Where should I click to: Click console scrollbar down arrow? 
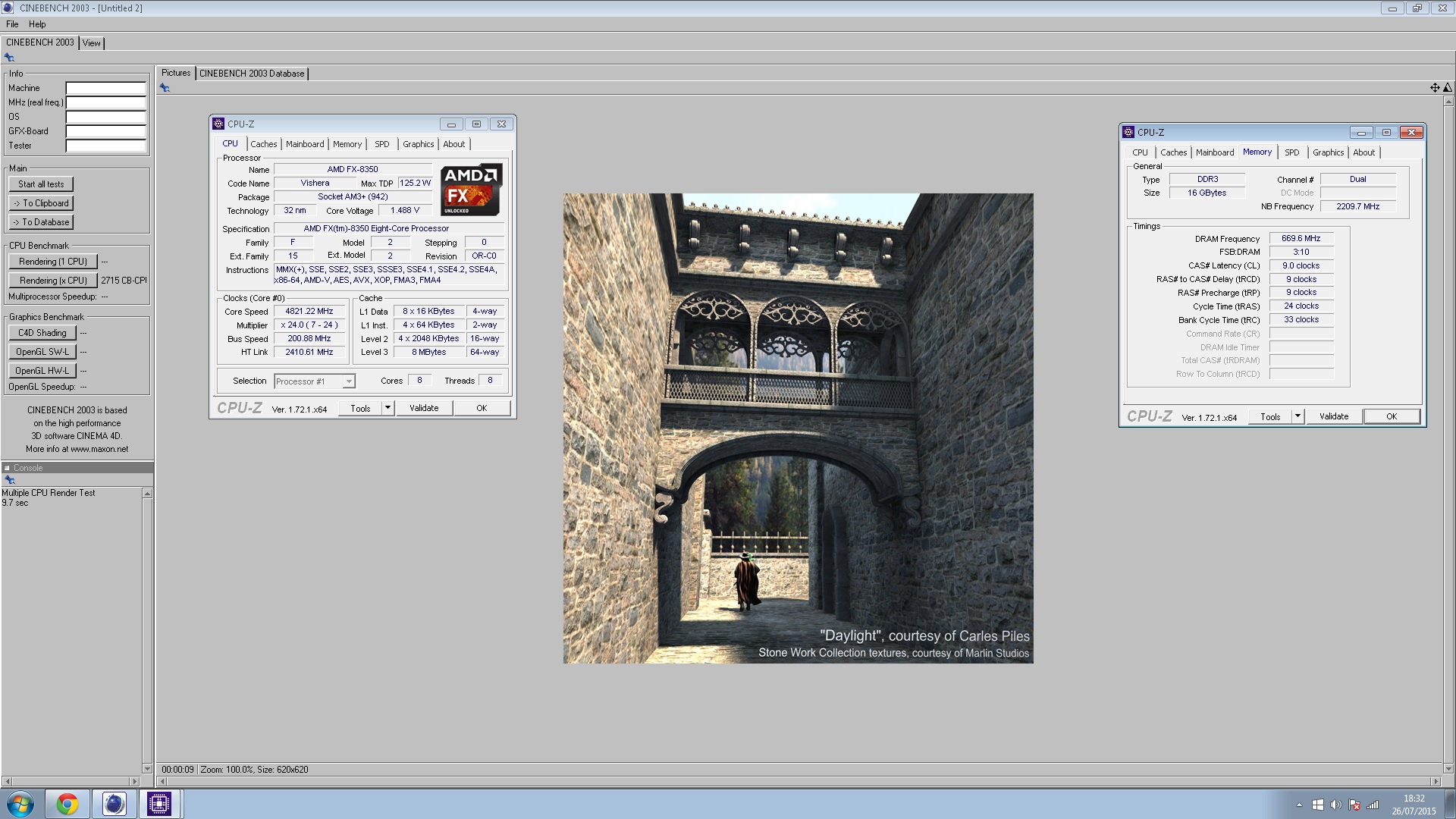[147, 768]
